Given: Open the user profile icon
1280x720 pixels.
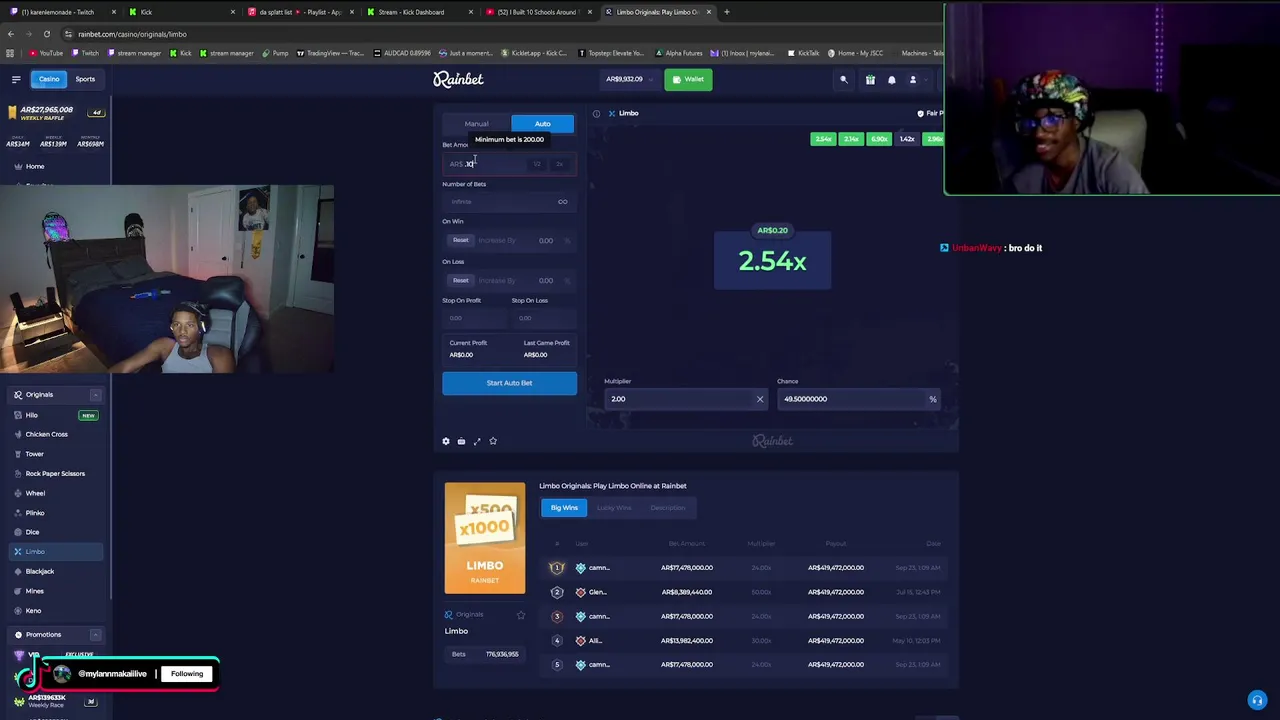Looking at the screenshot, I should tap(912, 79).
